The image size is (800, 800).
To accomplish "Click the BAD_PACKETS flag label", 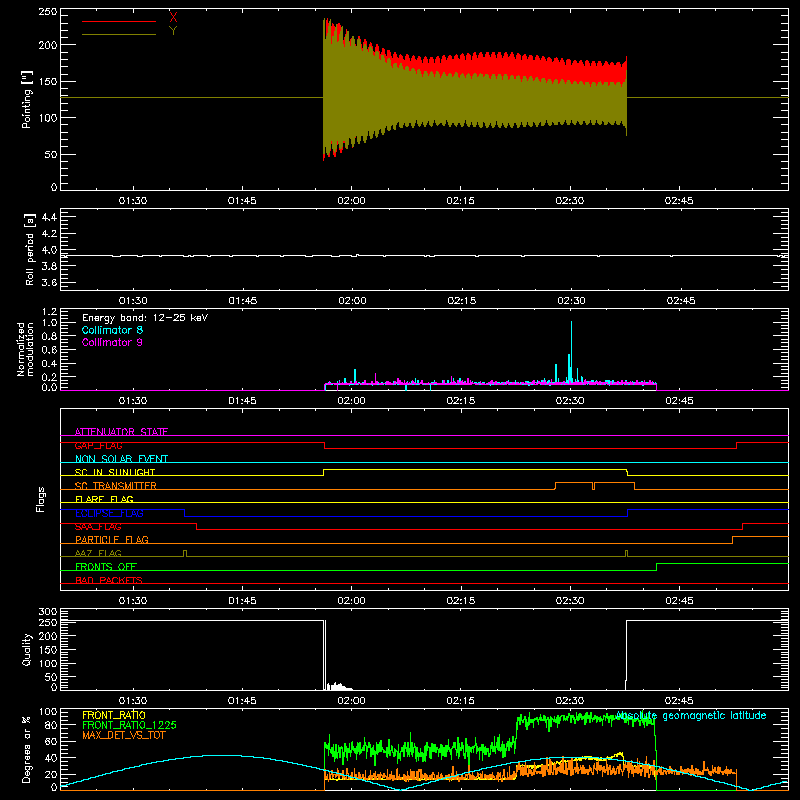I will (x=109, y=580).
